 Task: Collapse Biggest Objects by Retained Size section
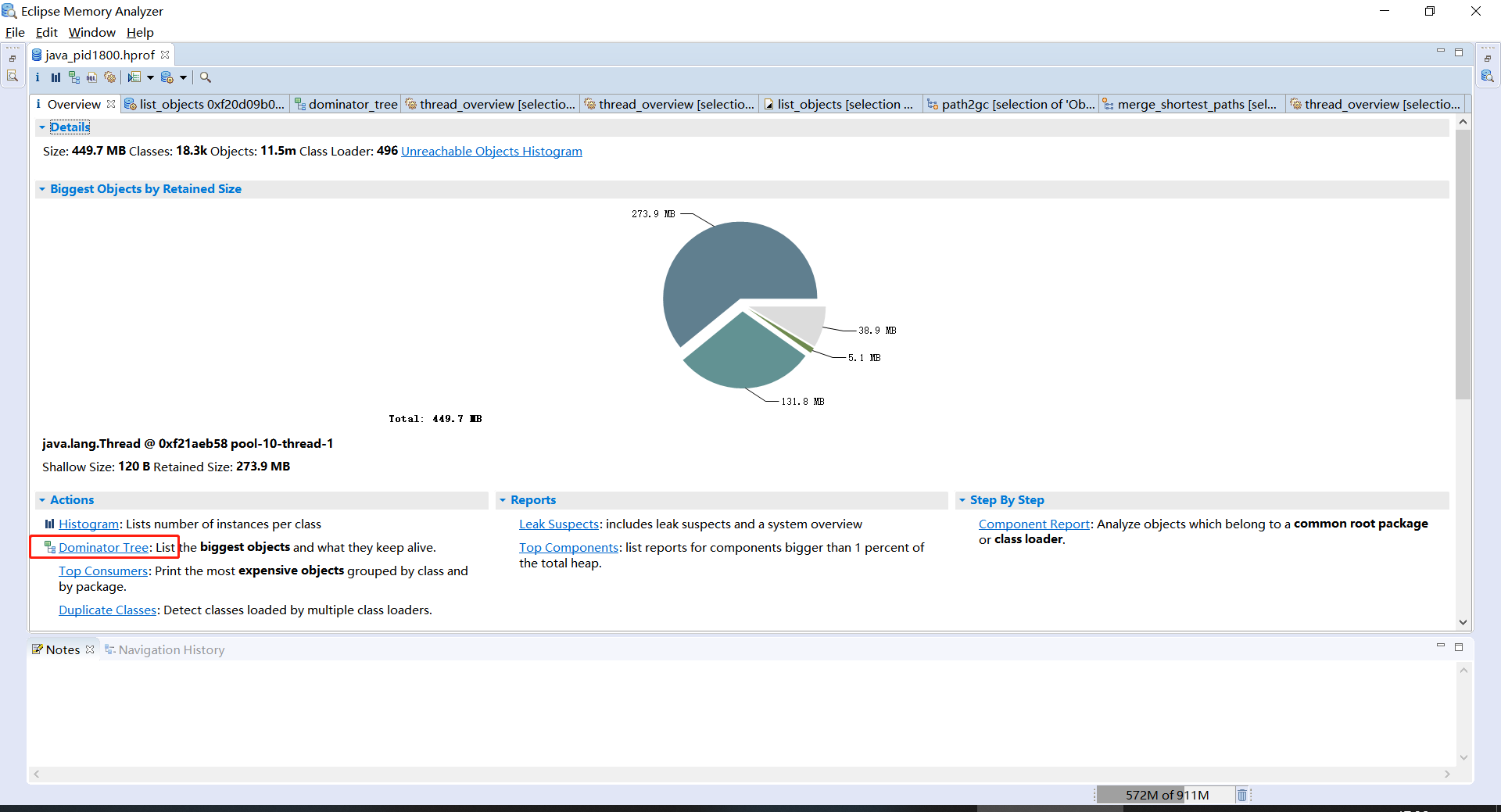[42, 189]
